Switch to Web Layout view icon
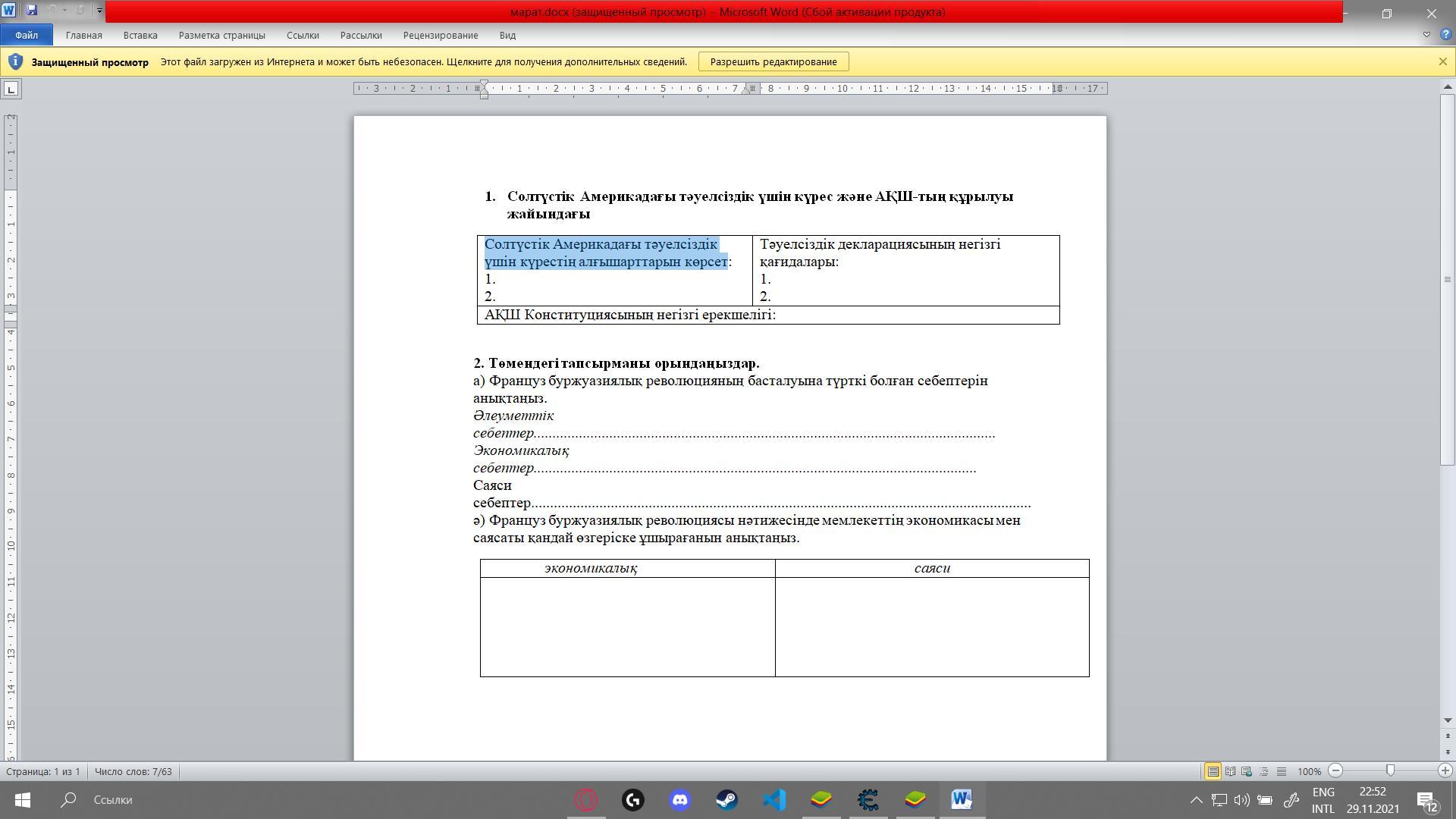Image resolution: width=1456 pixels, height=819 pixels. pyautogui.click(x=1247, y=771)
